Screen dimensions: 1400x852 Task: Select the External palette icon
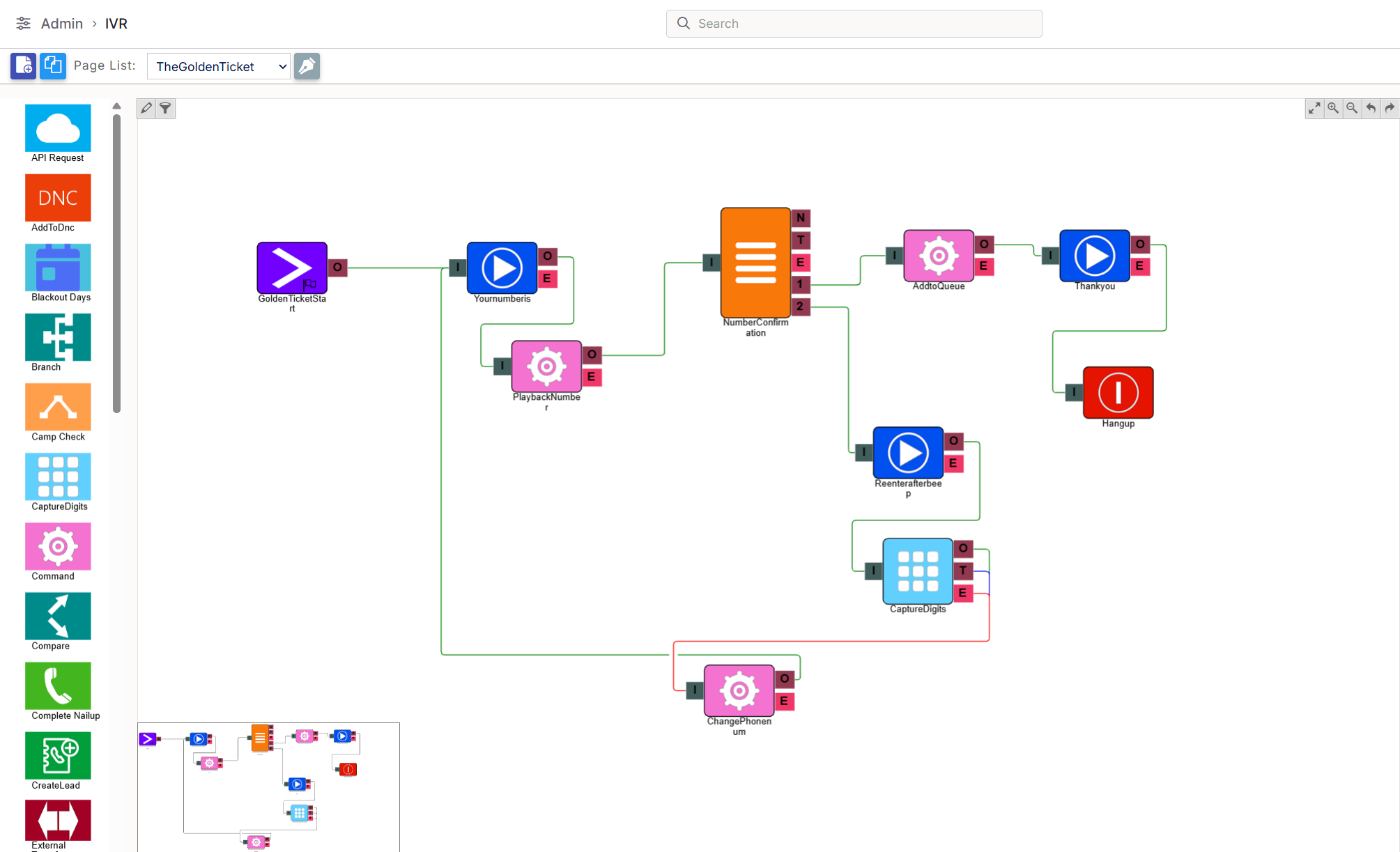point(58,821)
